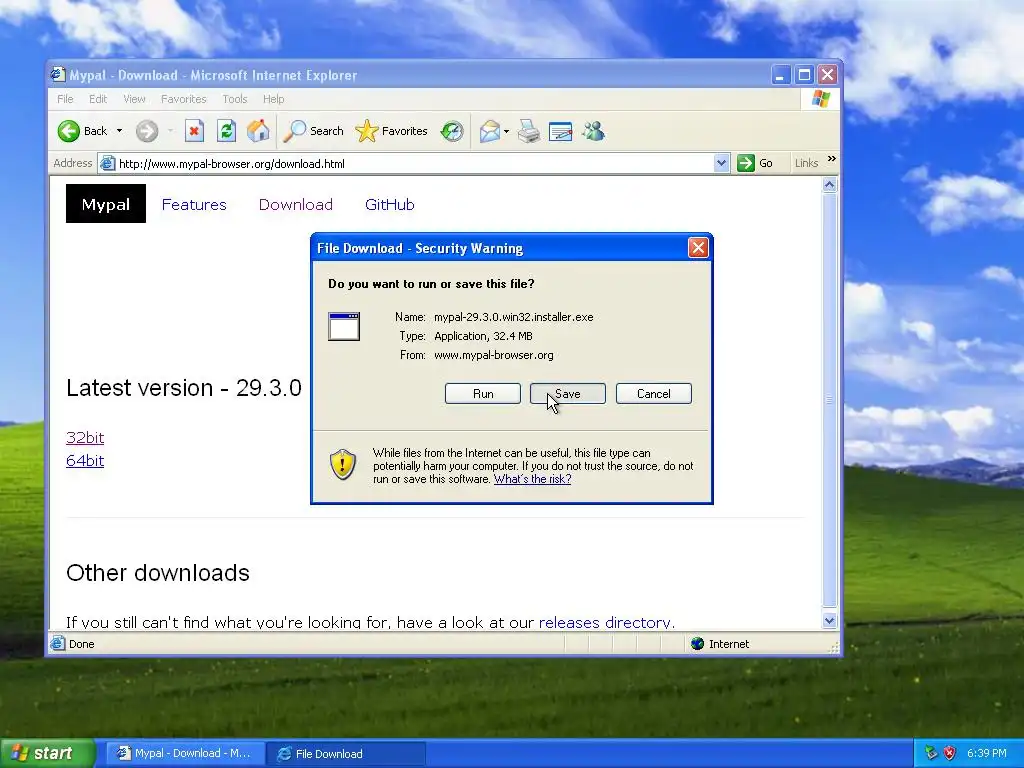
Task: Click the page icon beside the address URL
Action: pyautogui.click(x=108, y=163)
